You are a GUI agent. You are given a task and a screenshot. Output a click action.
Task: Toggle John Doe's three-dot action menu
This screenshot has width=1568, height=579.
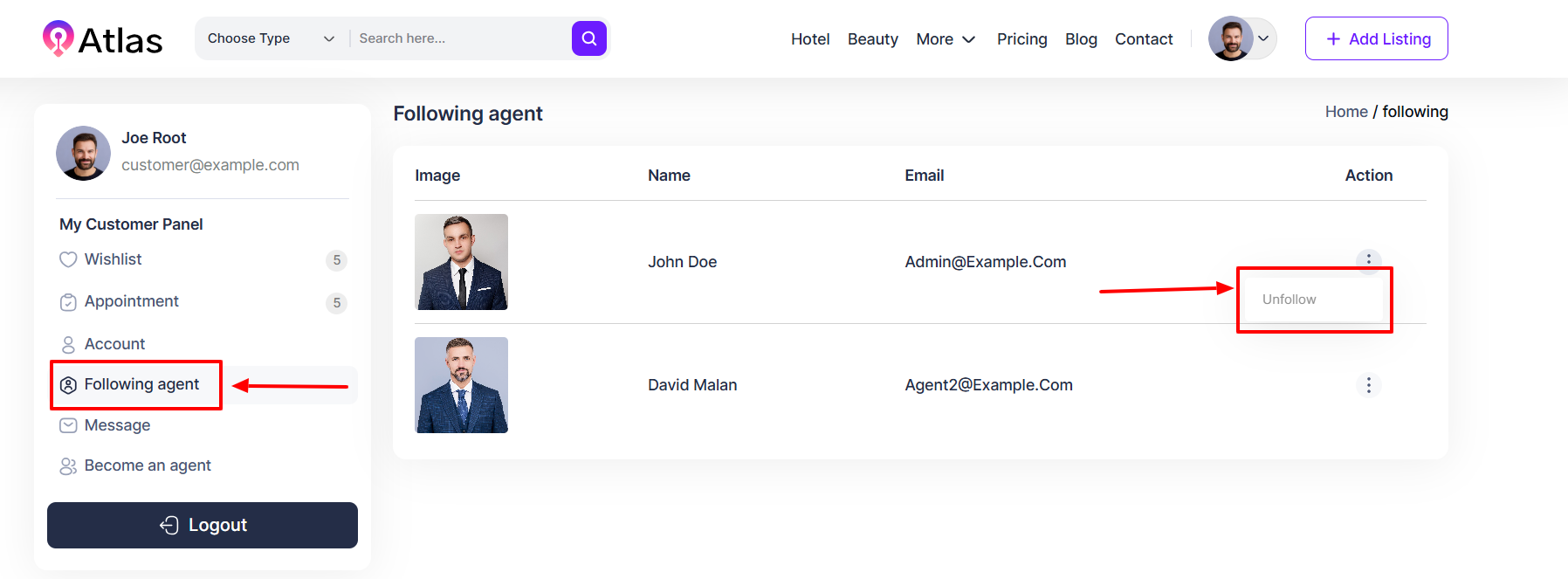(x=1368, y=258)
